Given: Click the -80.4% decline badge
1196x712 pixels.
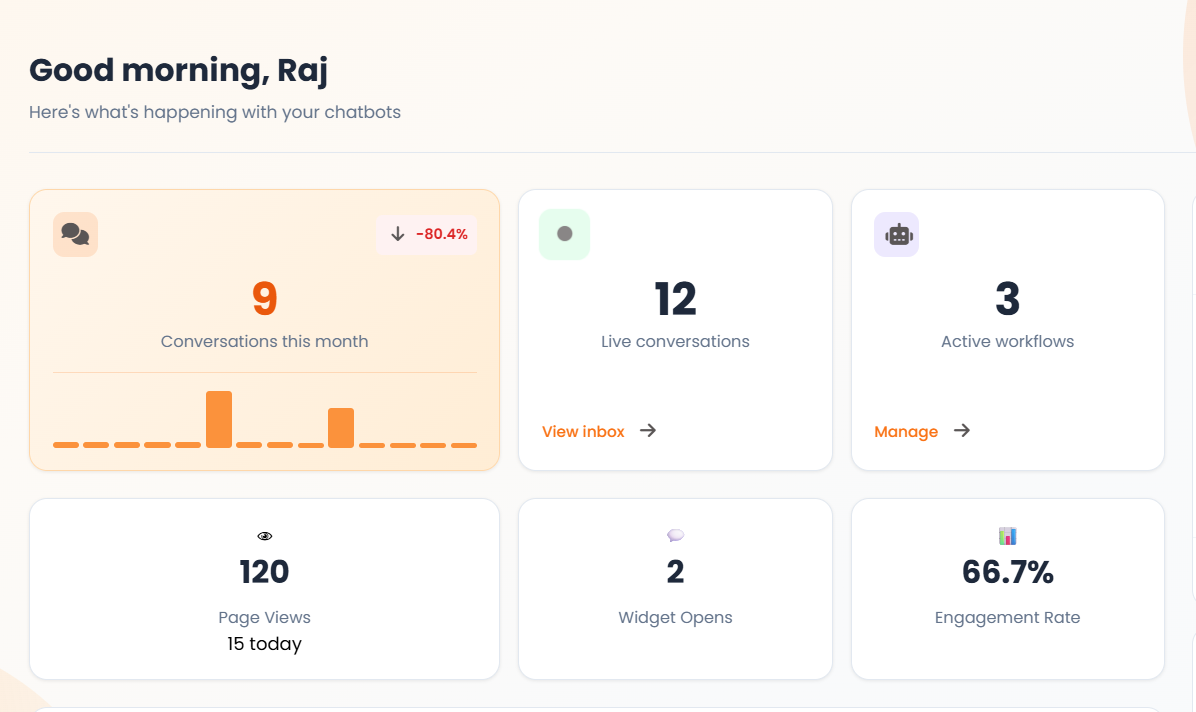Looking at the screenshot, I should coord(427,234).
